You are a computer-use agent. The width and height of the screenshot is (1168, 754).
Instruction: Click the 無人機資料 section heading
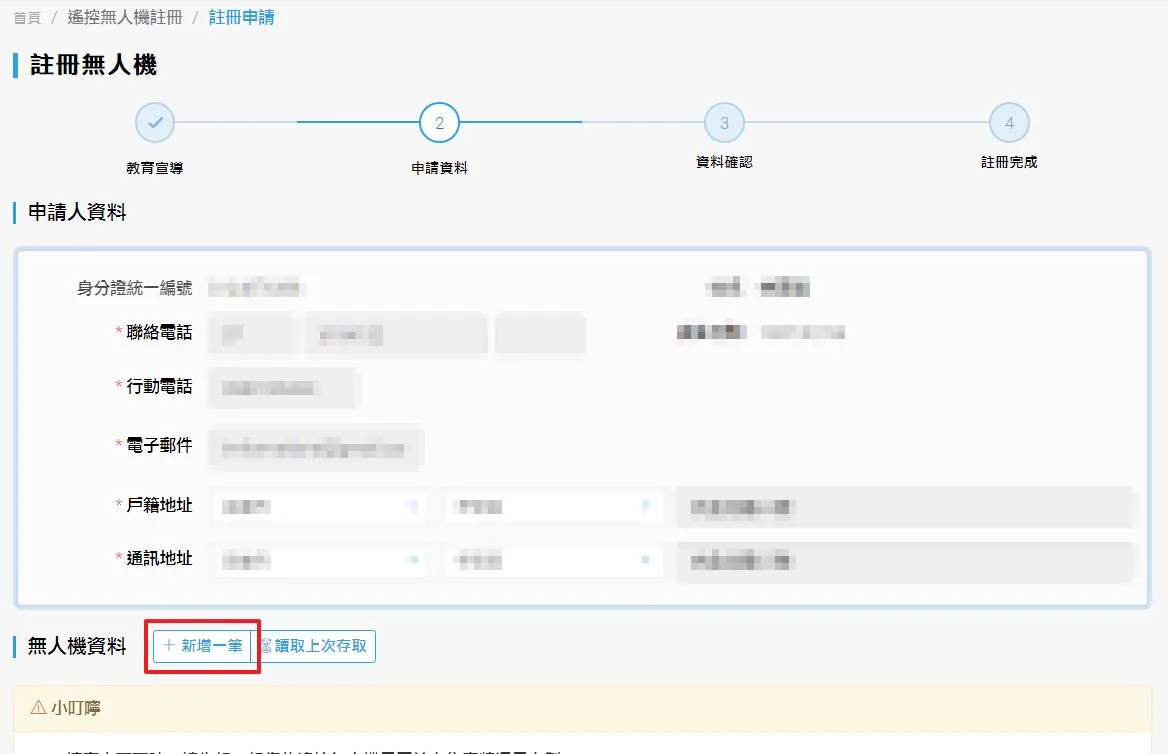click(77, 646)
